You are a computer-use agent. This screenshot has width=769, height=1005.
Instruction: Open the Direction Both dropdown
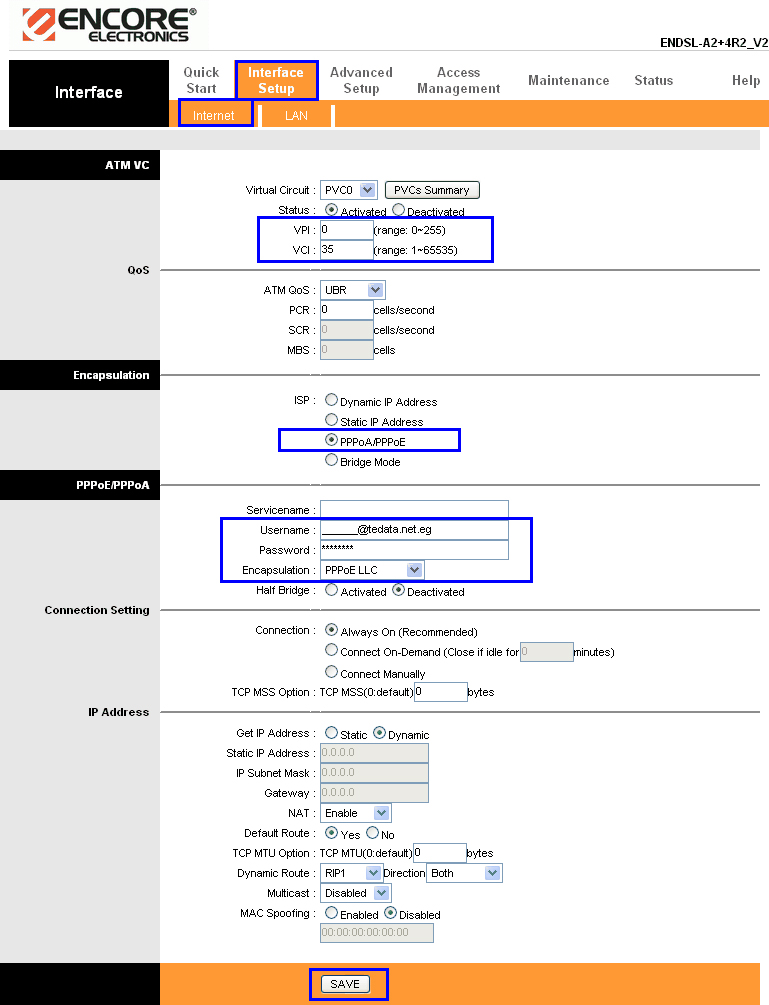[x=465, y=873]
